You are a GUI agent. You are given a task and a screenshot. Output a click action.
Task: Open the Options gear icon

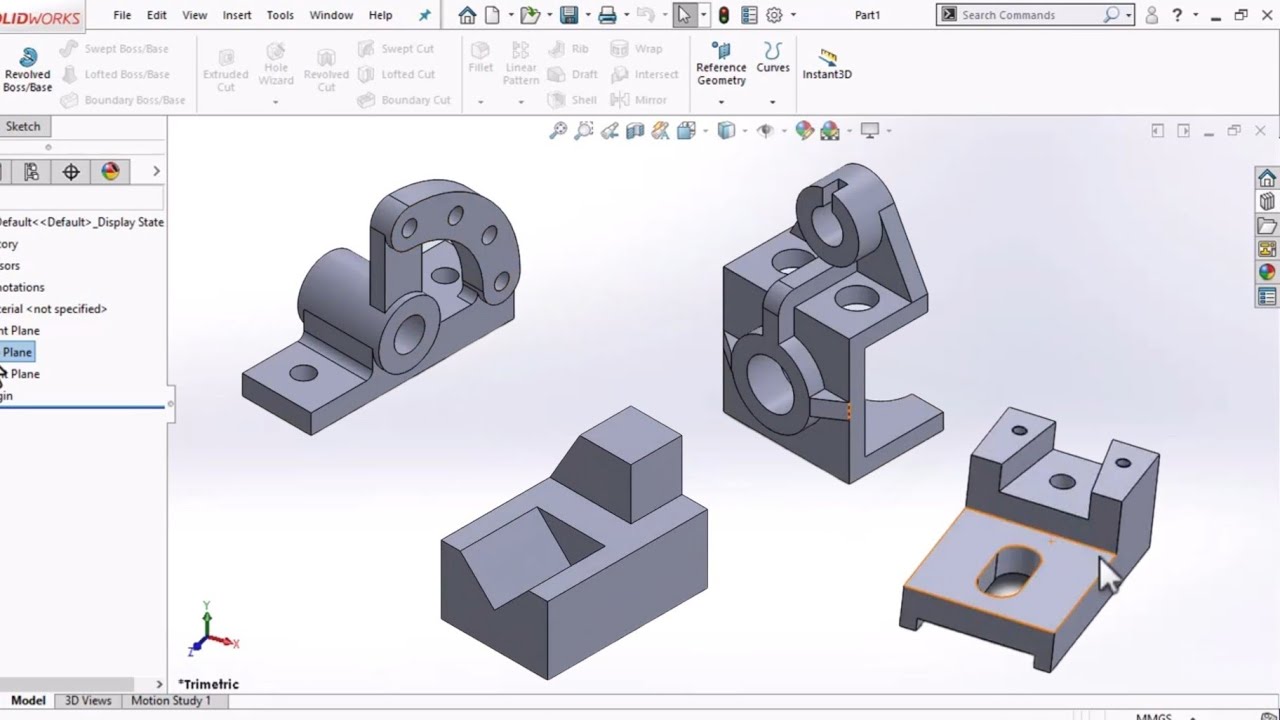774,15
